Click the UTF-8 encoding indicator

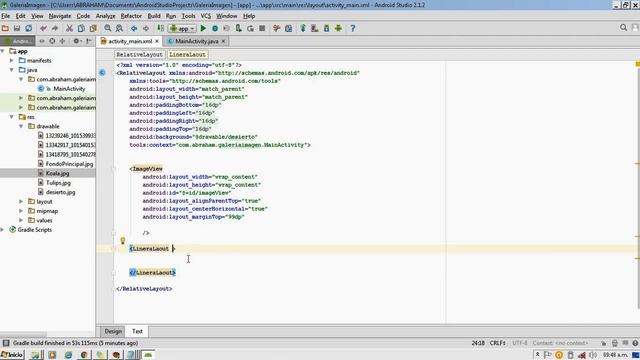[519, 343]
